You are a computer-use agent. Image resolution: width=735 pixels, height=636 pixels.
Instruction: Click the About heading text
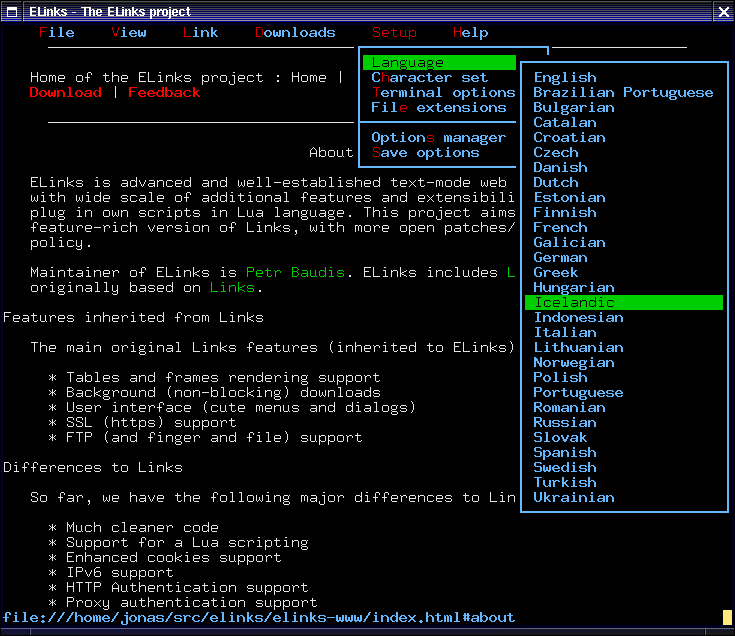click(331, 152)
